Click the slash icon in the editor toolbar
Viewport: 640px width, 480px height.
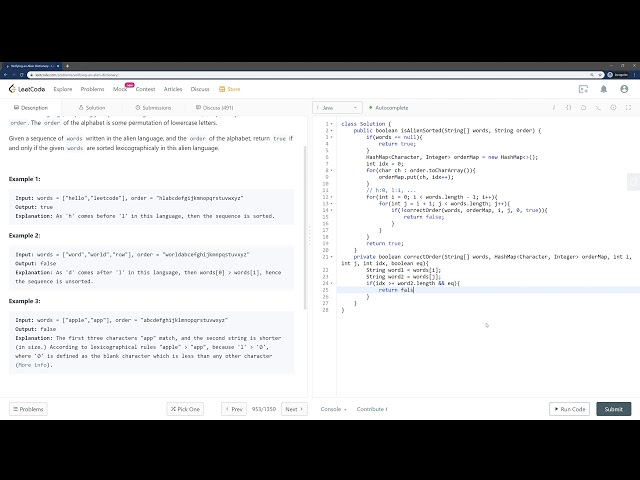tap(554, 108)
